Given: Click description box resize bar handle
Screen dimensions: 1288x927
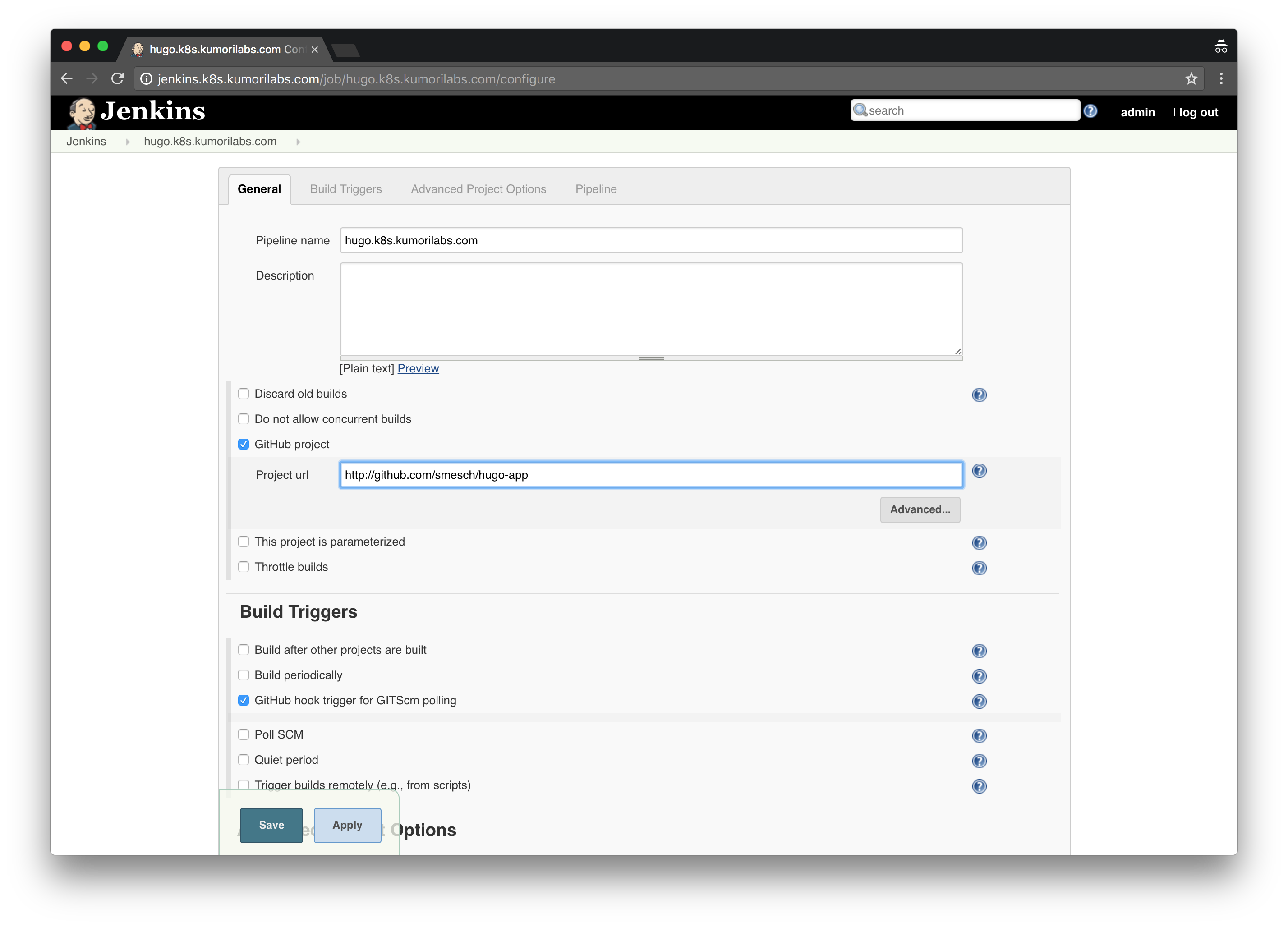Looking at the screenshot, I should pyautogui.click(x=651, y=359).
